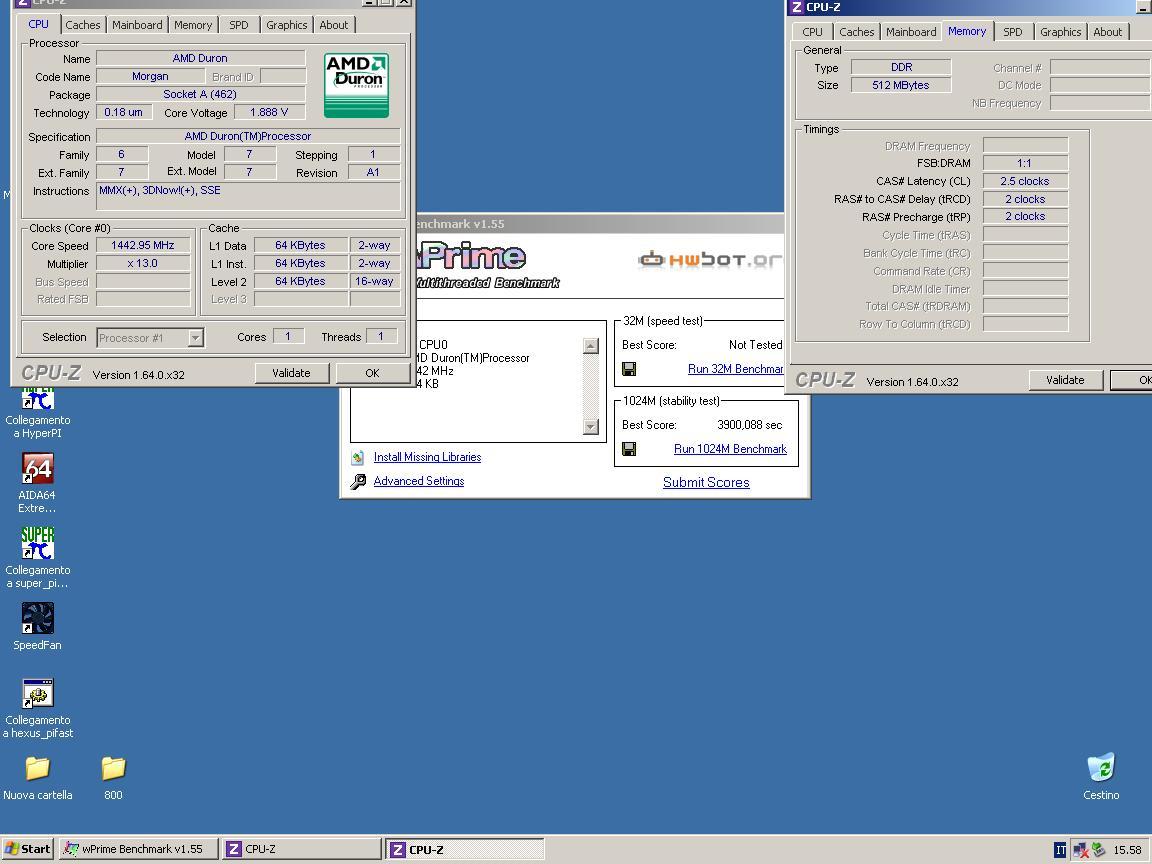The height and width of the screenshot is (864, 1152).
Task: Click the CAS# Latency value field
Action: click(1025, 181)
